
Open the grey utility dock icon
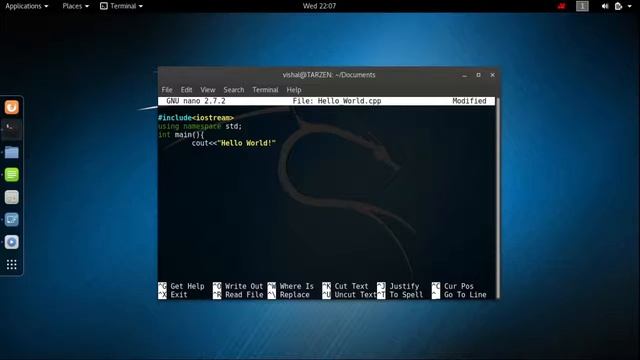(11, 197)
